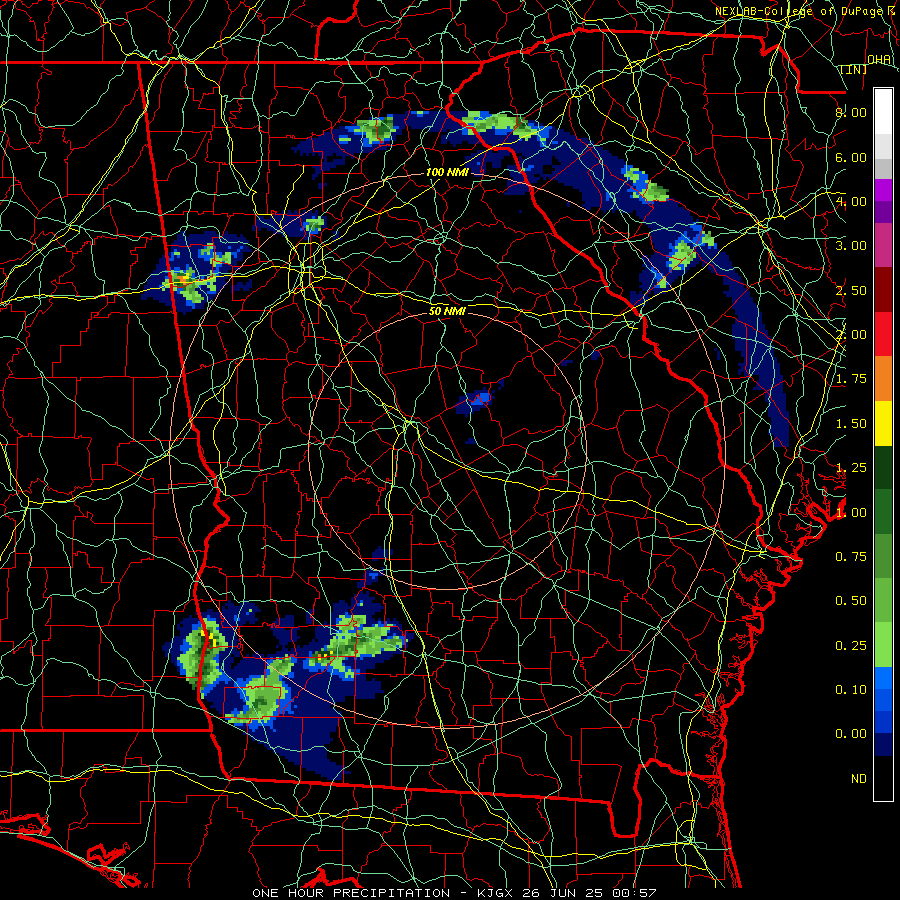The image size is (900, 900).
Task: Click the OHA product code label
Action: point(879,60)
